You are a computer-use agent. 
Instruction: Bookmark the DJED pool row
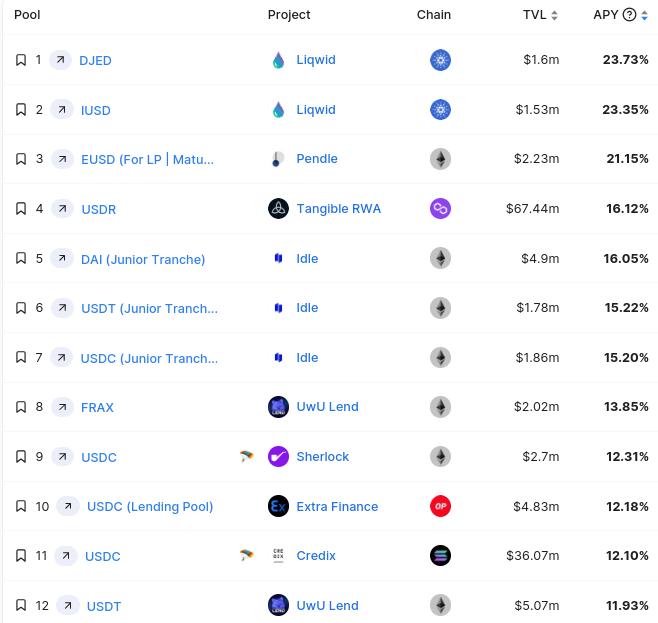(21, 60)
